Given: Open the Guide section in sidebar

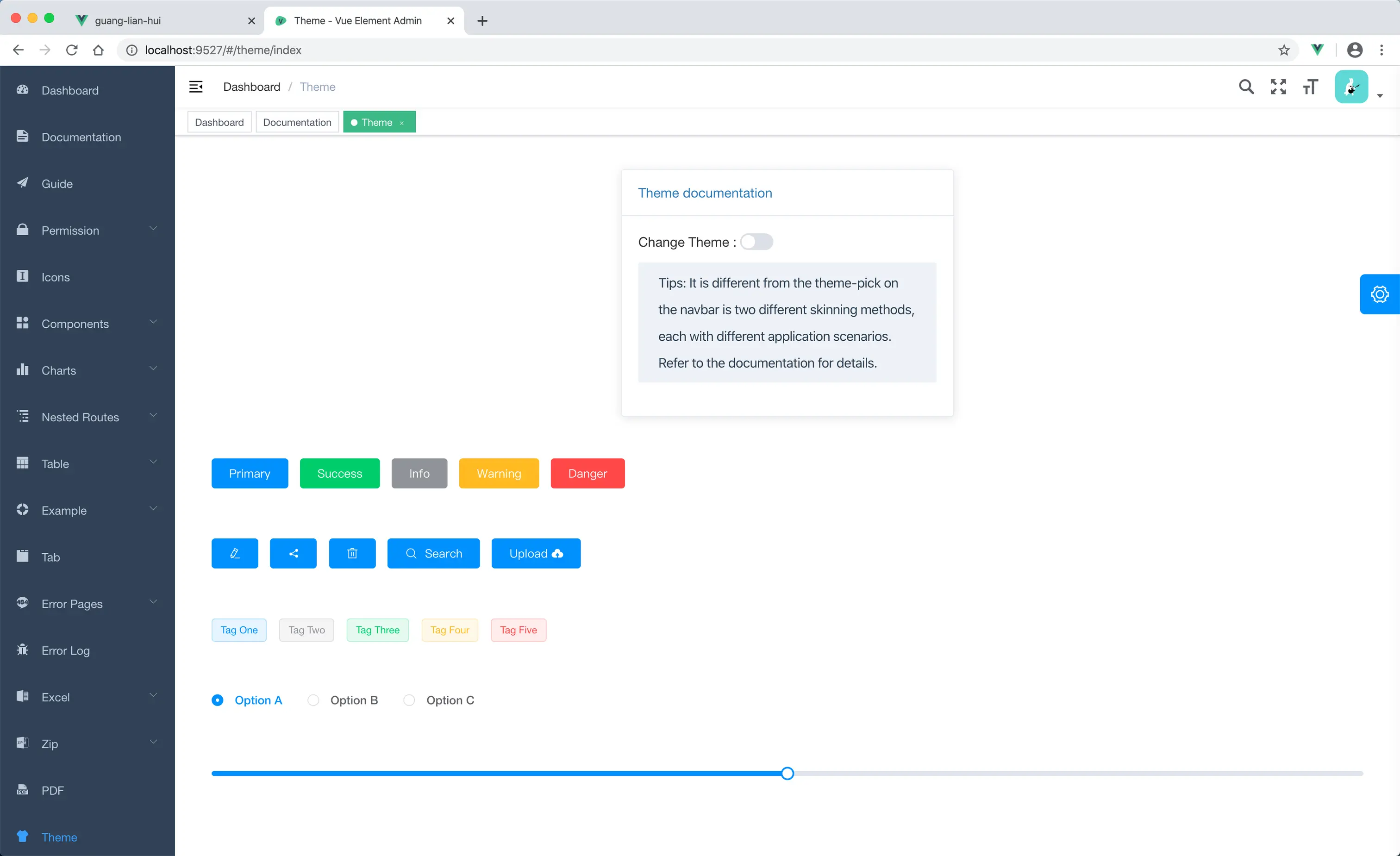Looking at the screenshot, I should [57, 183].
